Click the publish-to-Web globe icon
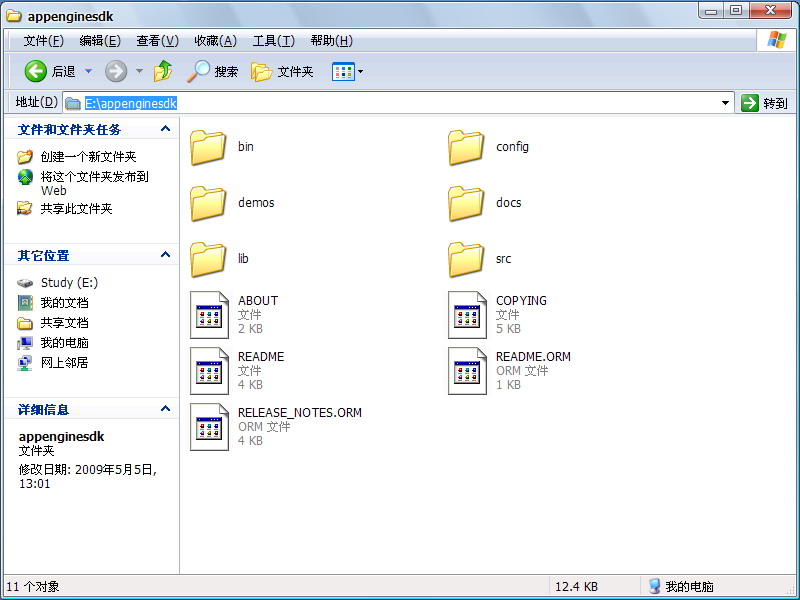 click(25, 177)
